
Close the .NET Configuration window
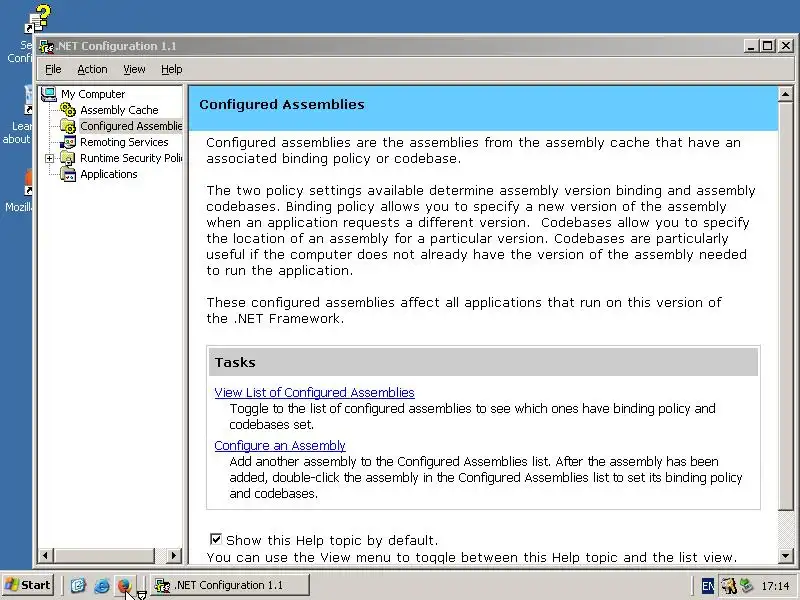click(x=786, y=46)
